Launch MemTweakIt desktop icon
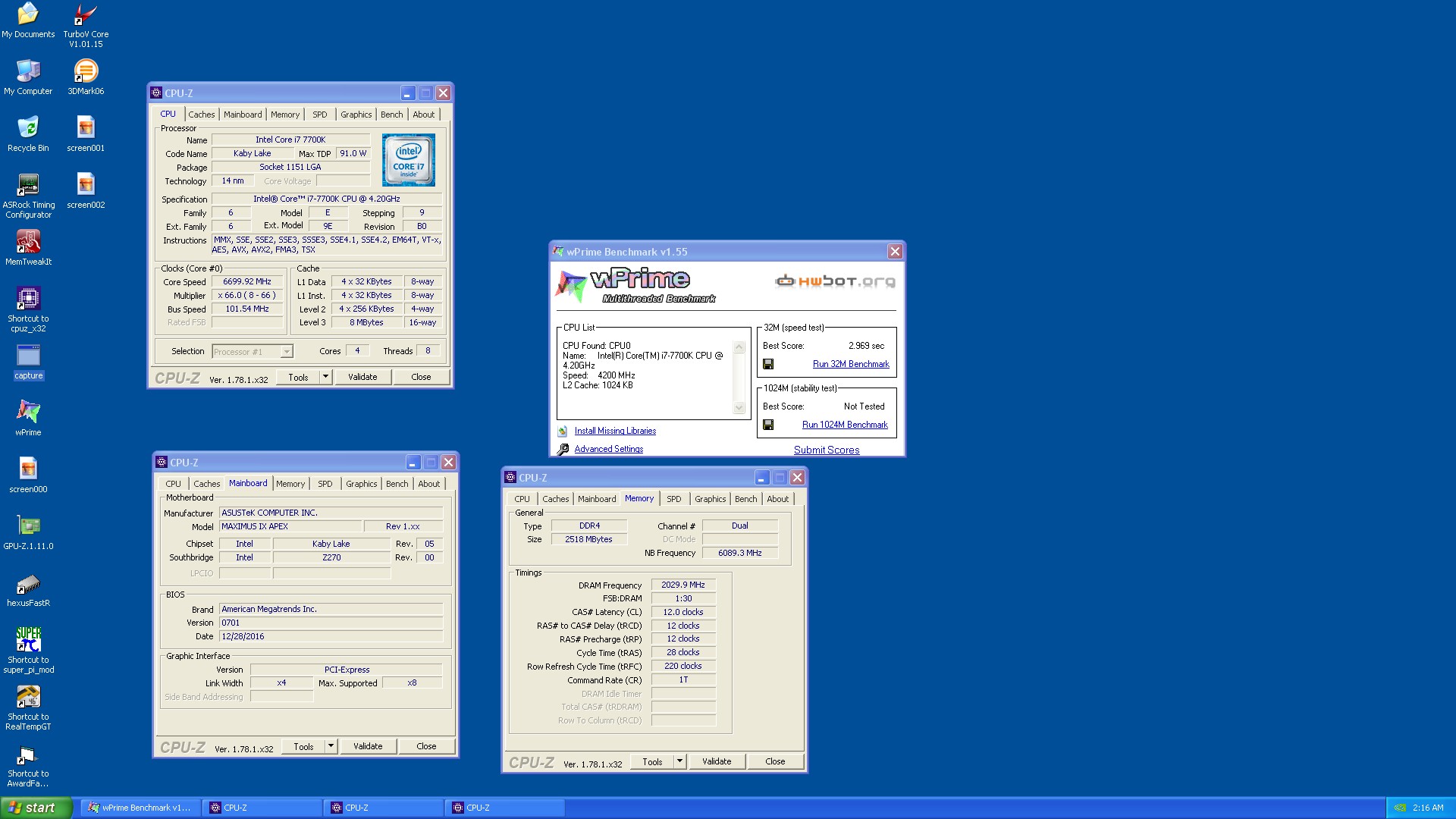The image size is (1456, 819). (x=28, y=248)
